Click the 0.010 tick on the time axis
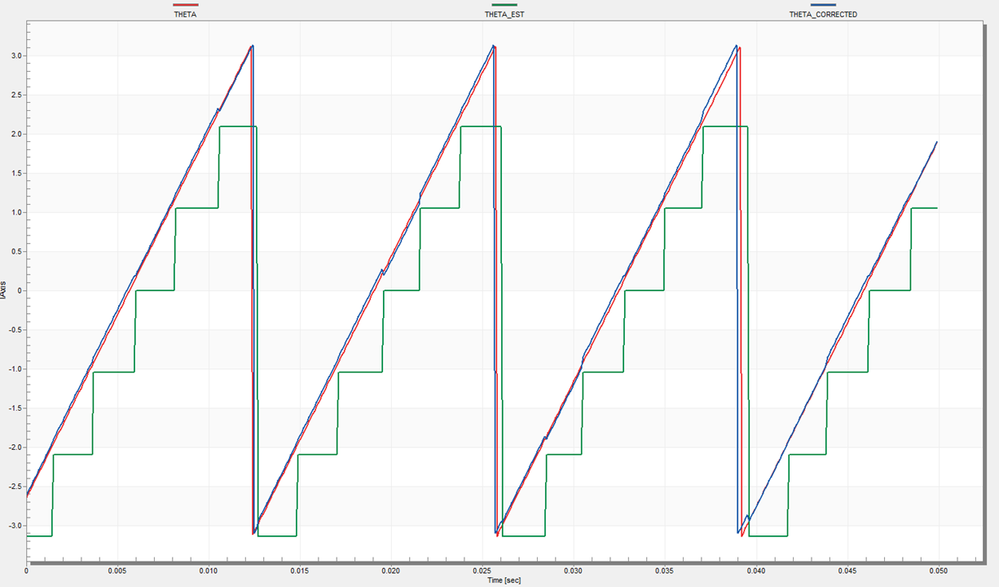The width and height of the screenshot is (999, 587). coord(209,571)
